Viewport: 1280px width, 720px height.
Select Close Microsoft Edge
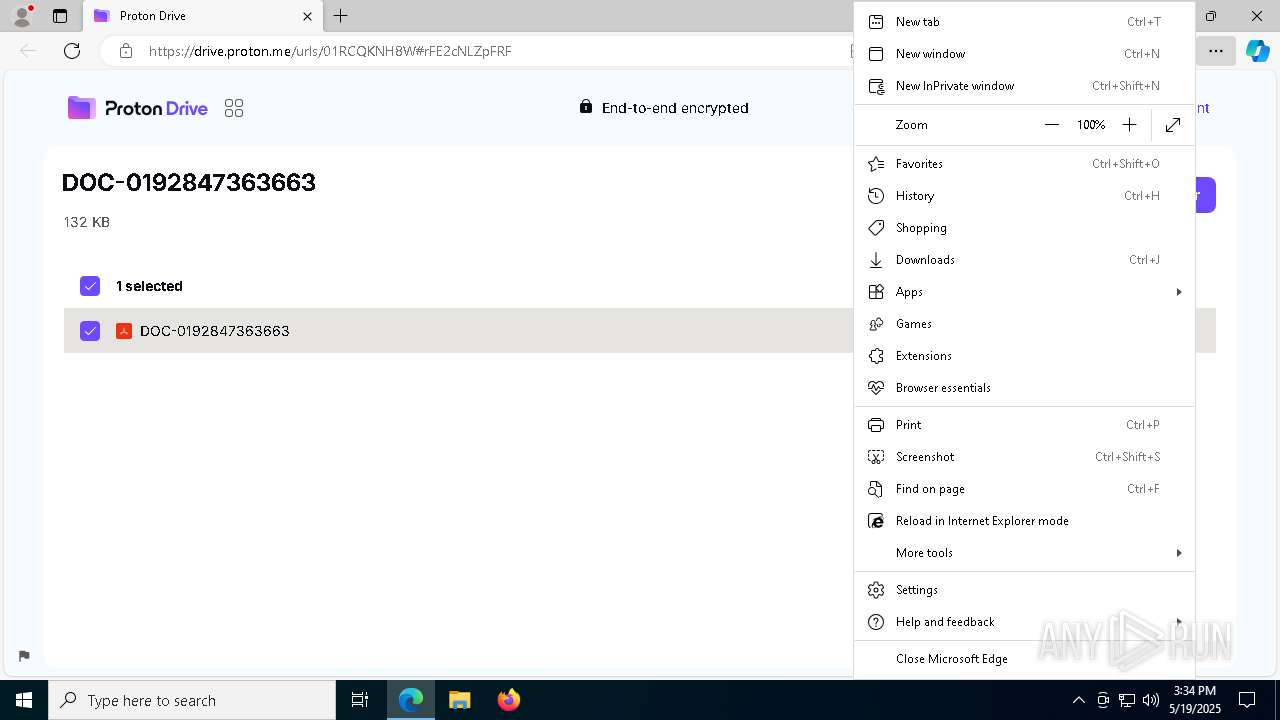[x=1024, y=659]
